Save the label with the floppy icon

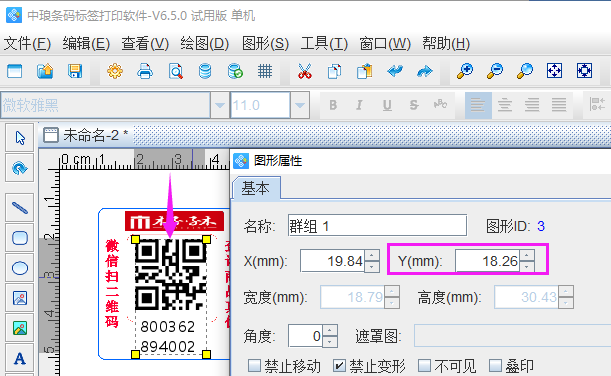75,71
